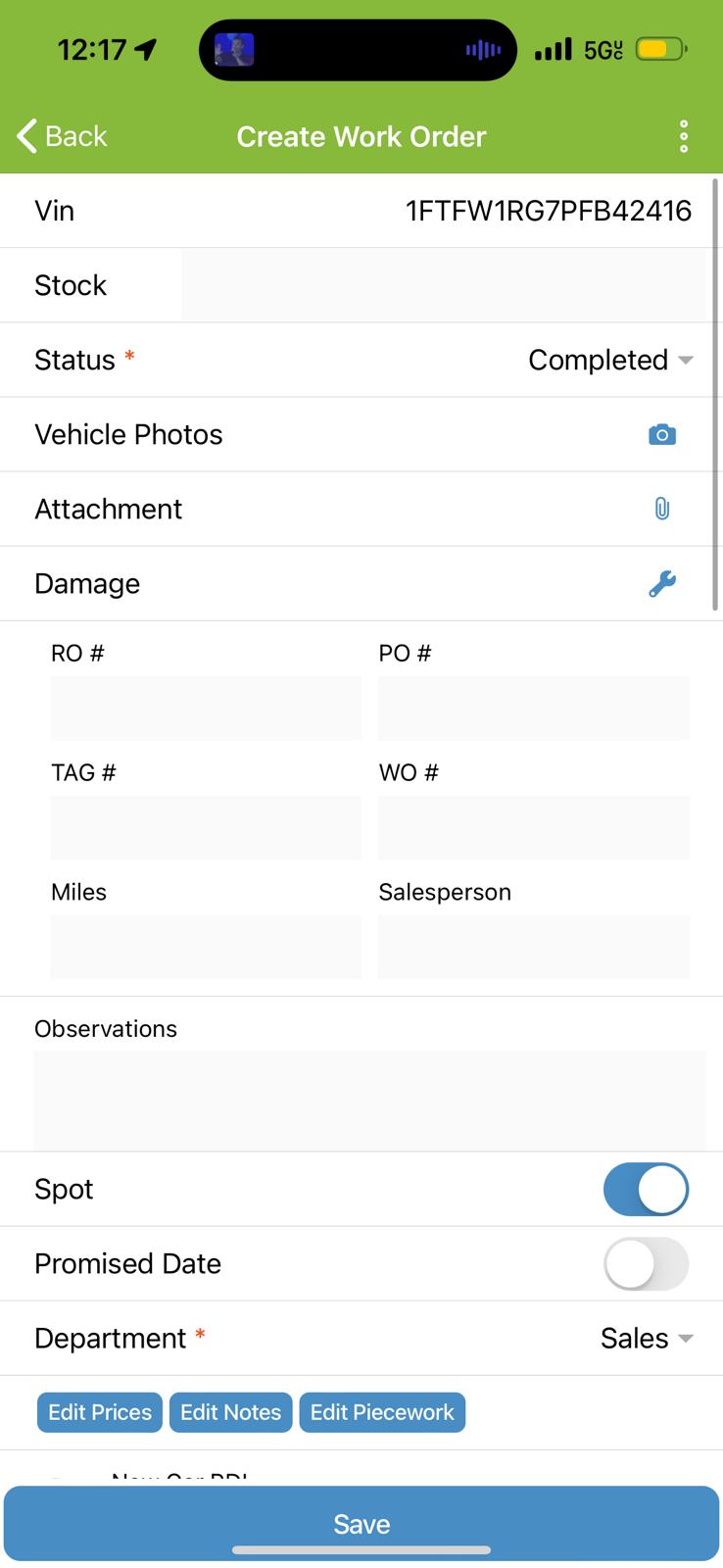Open the three-dot overflow menu
The height and width of the screenshot is (1568, 723).
pos(684,136)
